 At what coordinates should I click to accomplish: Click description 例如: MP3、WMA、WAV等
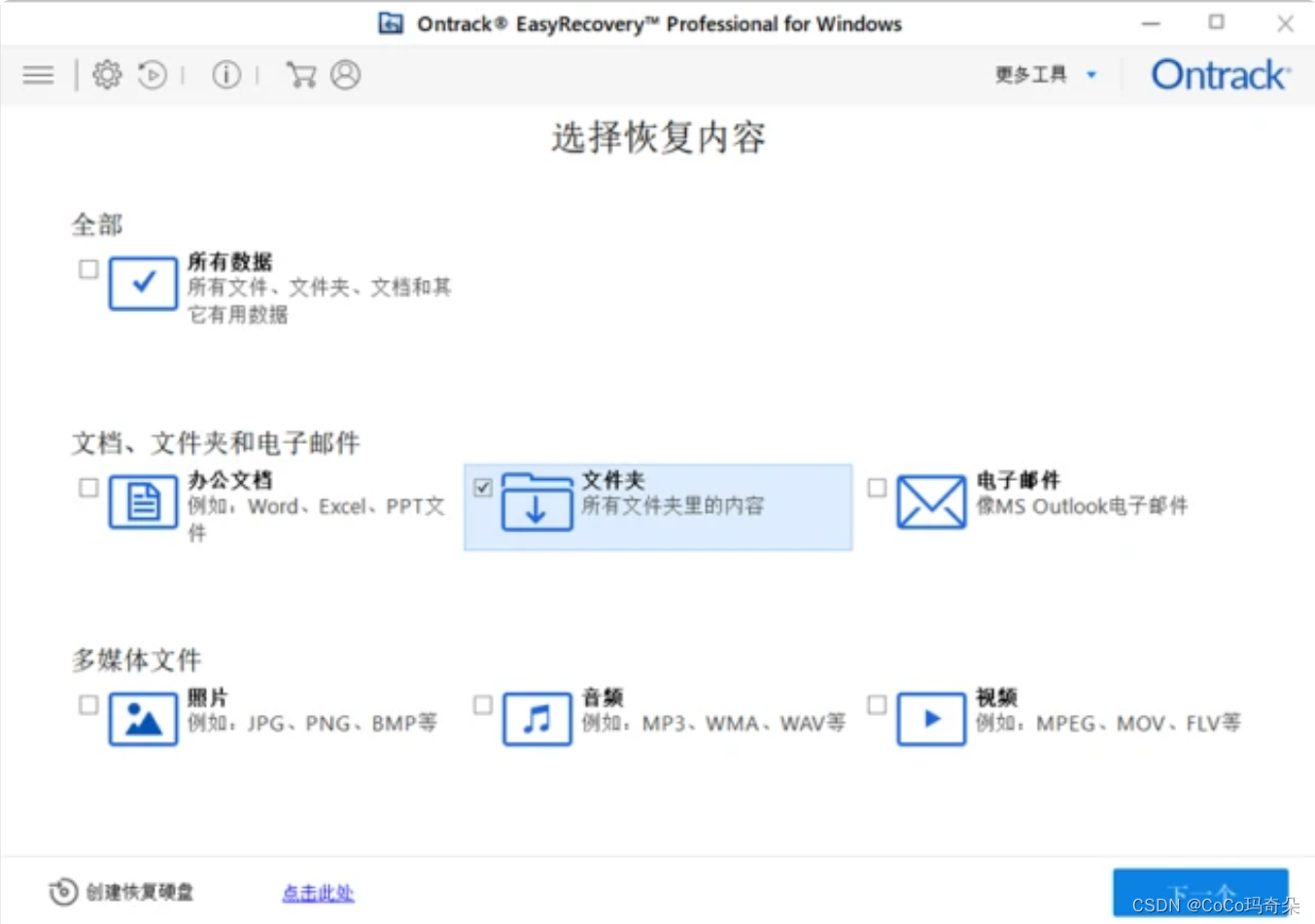(x=713, y=723)
